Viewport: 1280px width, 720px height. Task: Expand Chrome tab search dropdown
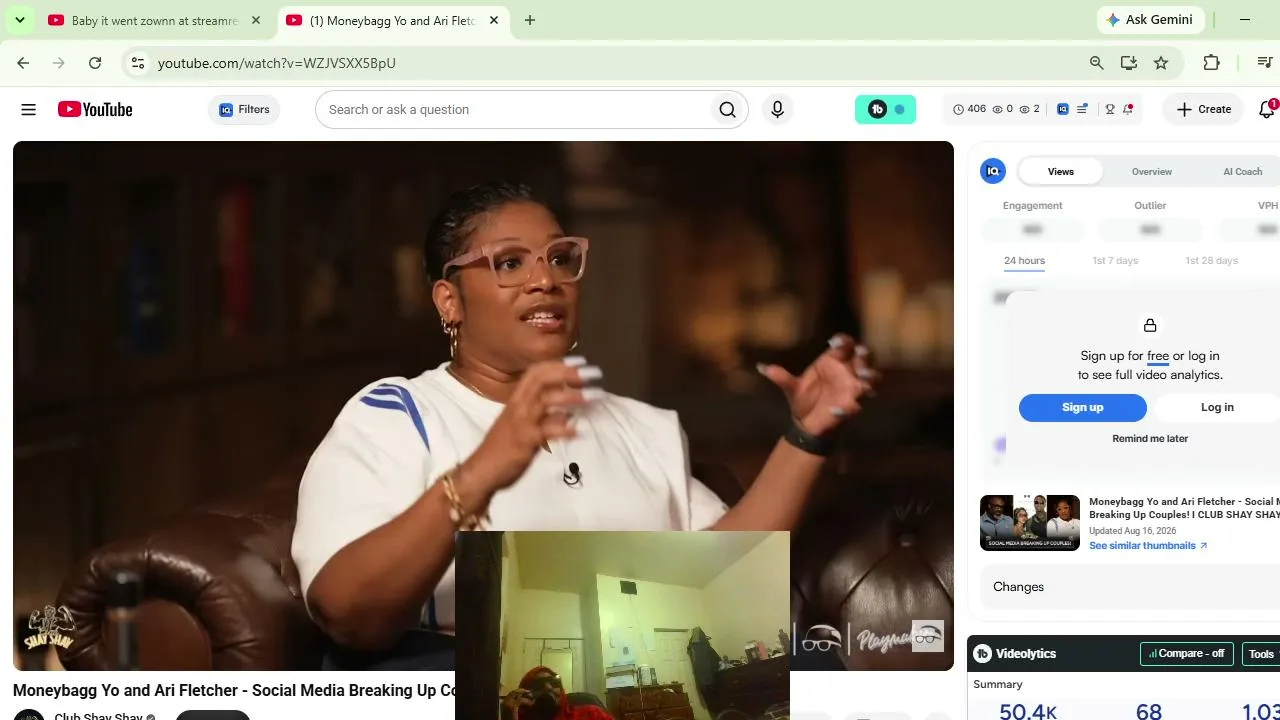tap(20, 20)
